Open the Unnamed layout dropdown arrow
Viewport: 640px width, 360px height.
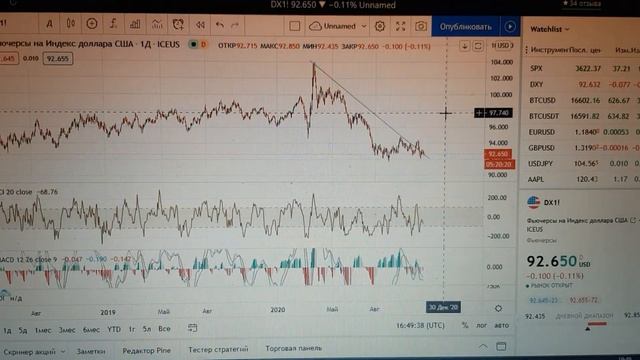click(x=364, y=27)
